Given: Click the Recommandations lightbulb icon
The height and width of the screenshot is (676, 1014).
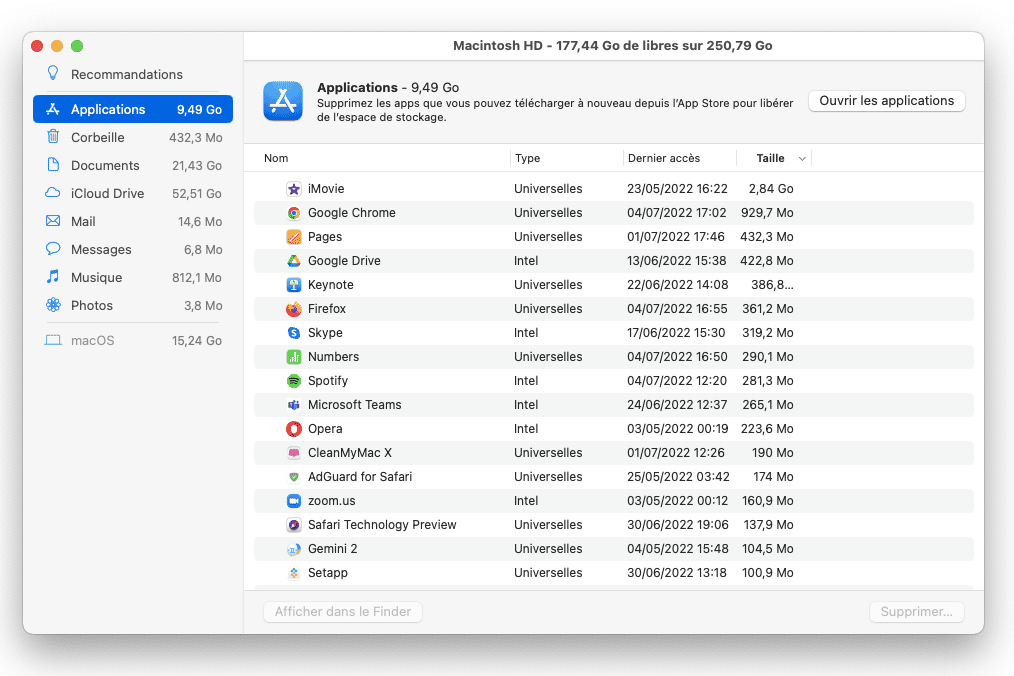Looking at the screenshot, I should click(53, 73).
